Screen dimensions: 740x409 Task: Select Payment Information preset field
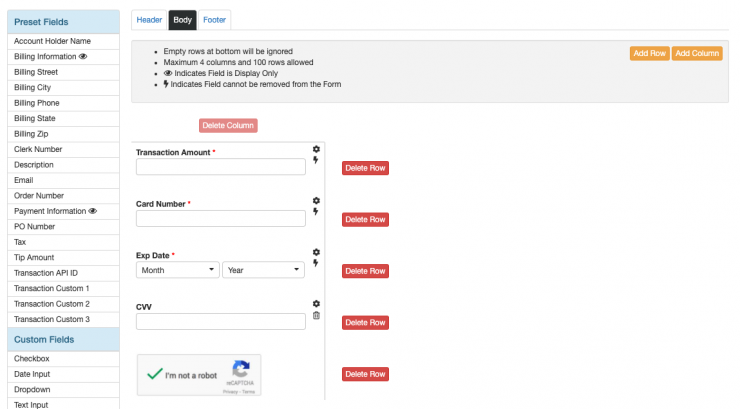pos(63,211)
